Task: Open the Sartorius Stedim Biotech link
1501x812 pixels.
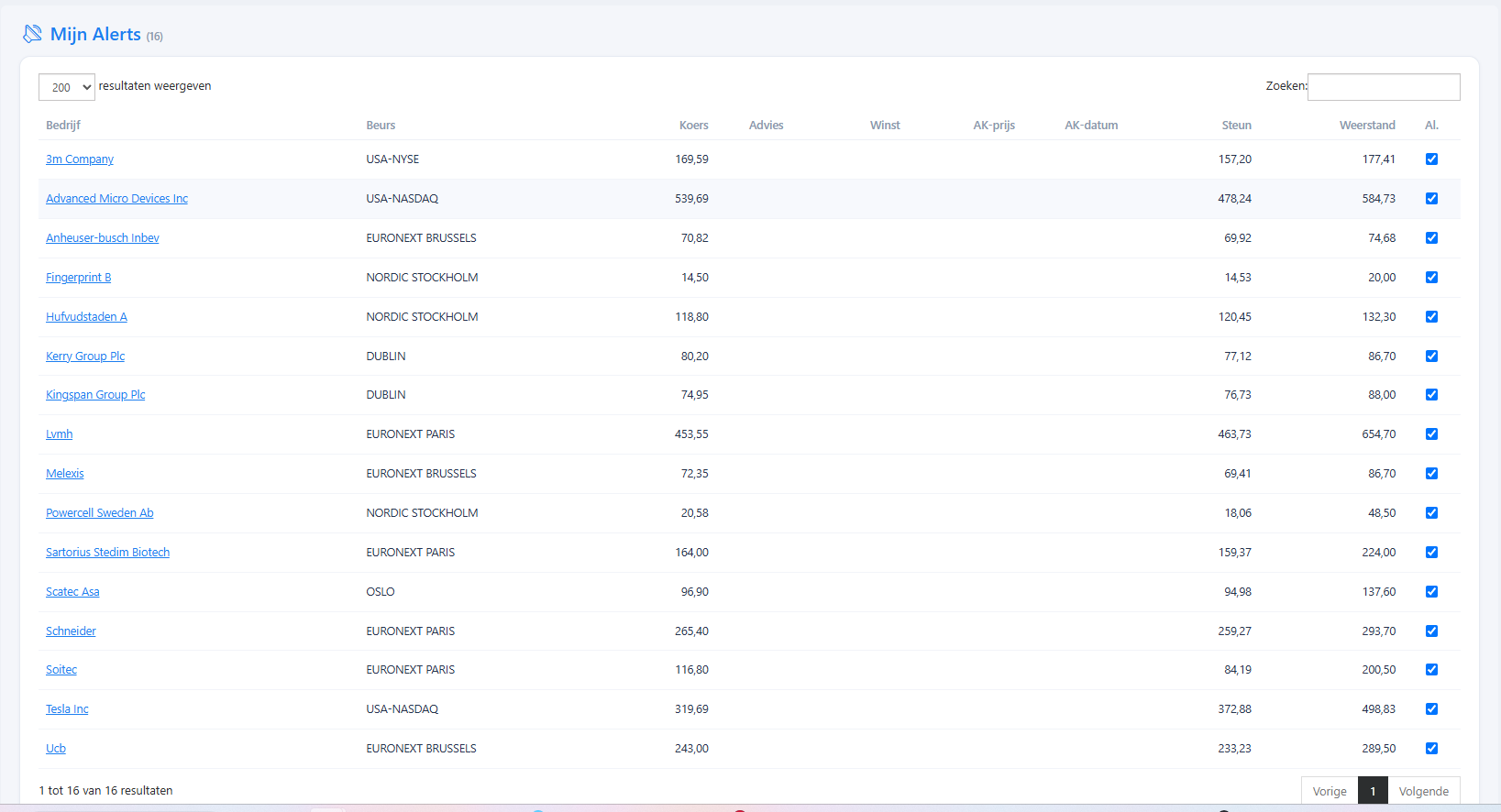Action: click(x=107, y=553)
